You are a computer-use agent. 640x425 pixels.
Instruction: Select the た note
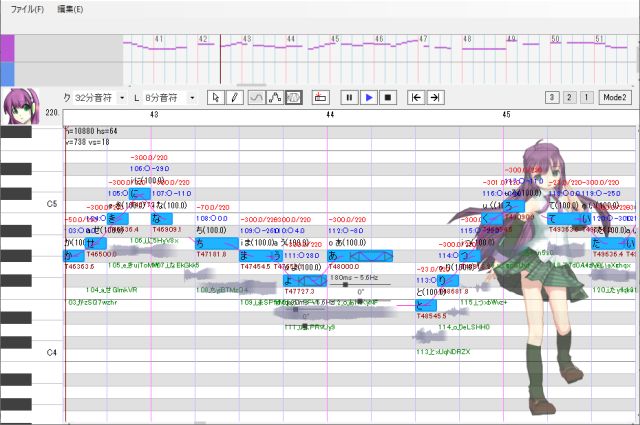pos(608,244)
